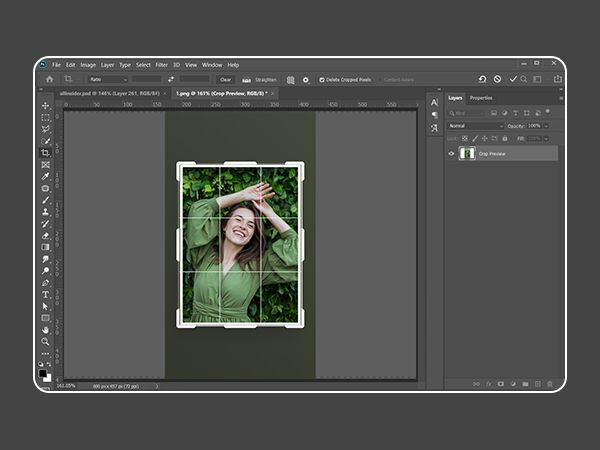This screenshot has width=600, height=450.
Task: Toggle lock all for layer
Action: (x=505, y=139)
